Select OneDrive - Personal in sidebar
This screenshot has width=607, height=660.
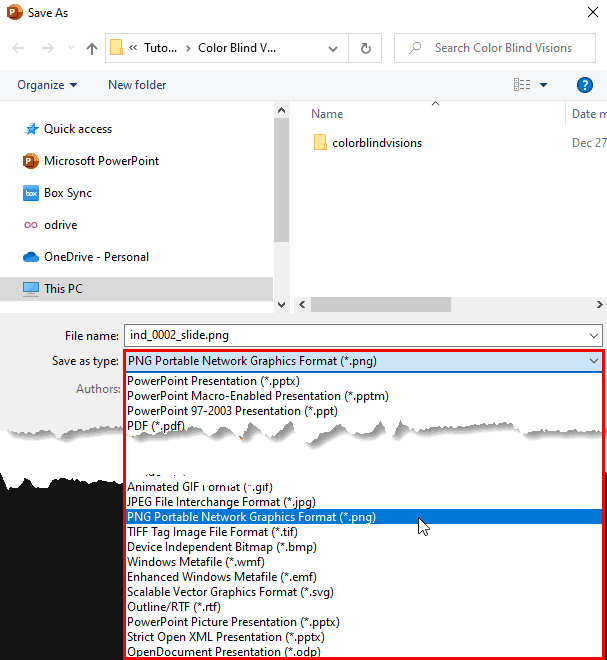pos(96,257)
